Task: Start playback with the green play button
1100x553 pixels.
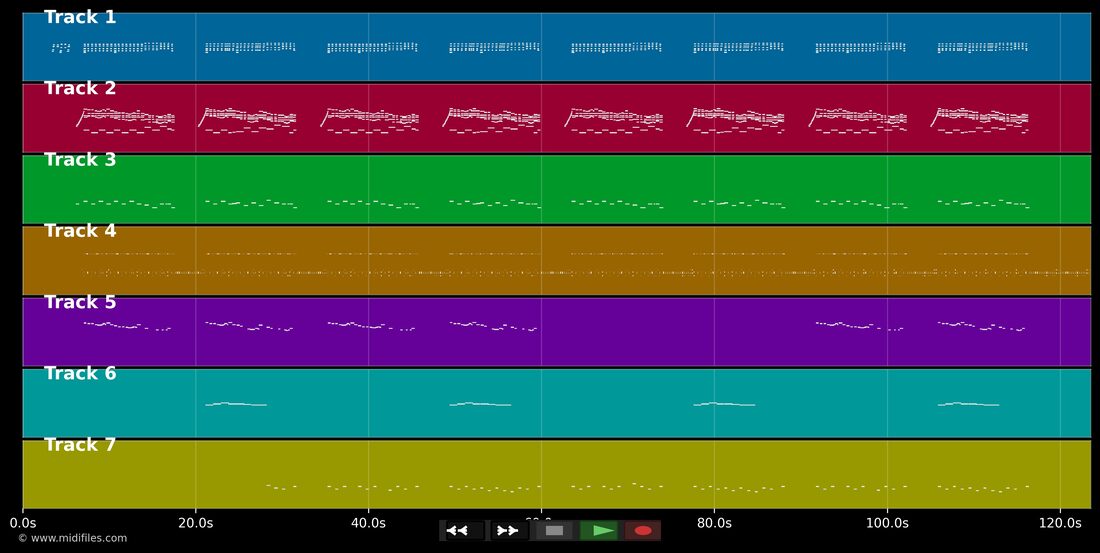Action: 598,531
